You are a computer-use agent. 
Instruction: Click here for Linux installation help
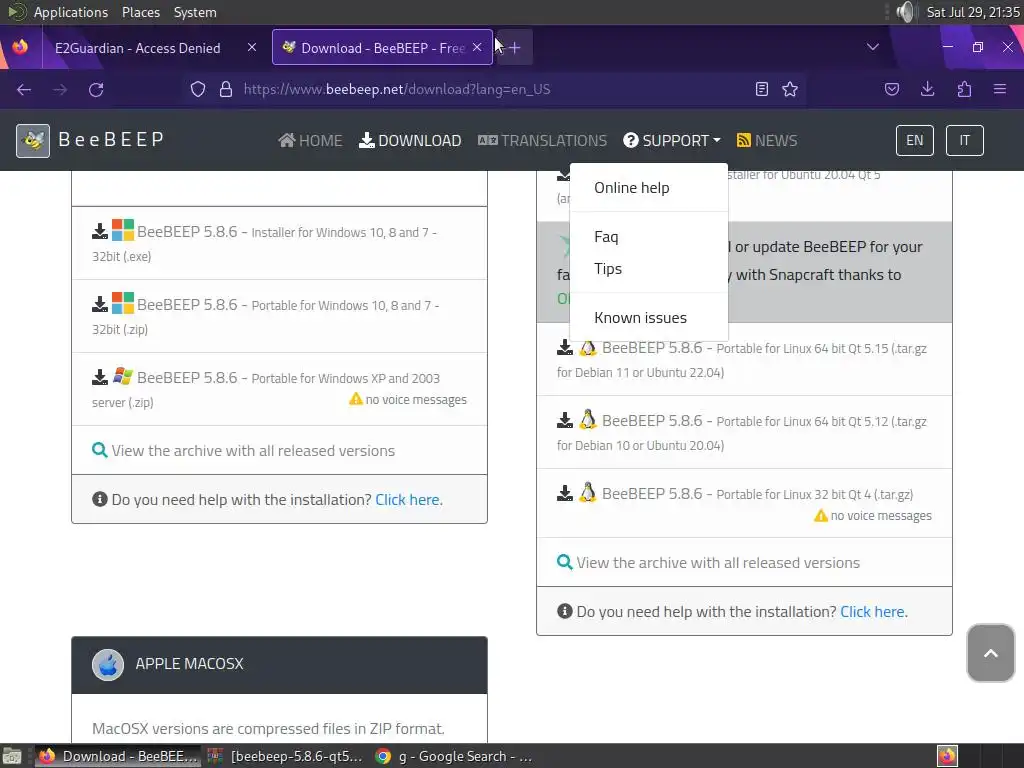coord(872,612)
